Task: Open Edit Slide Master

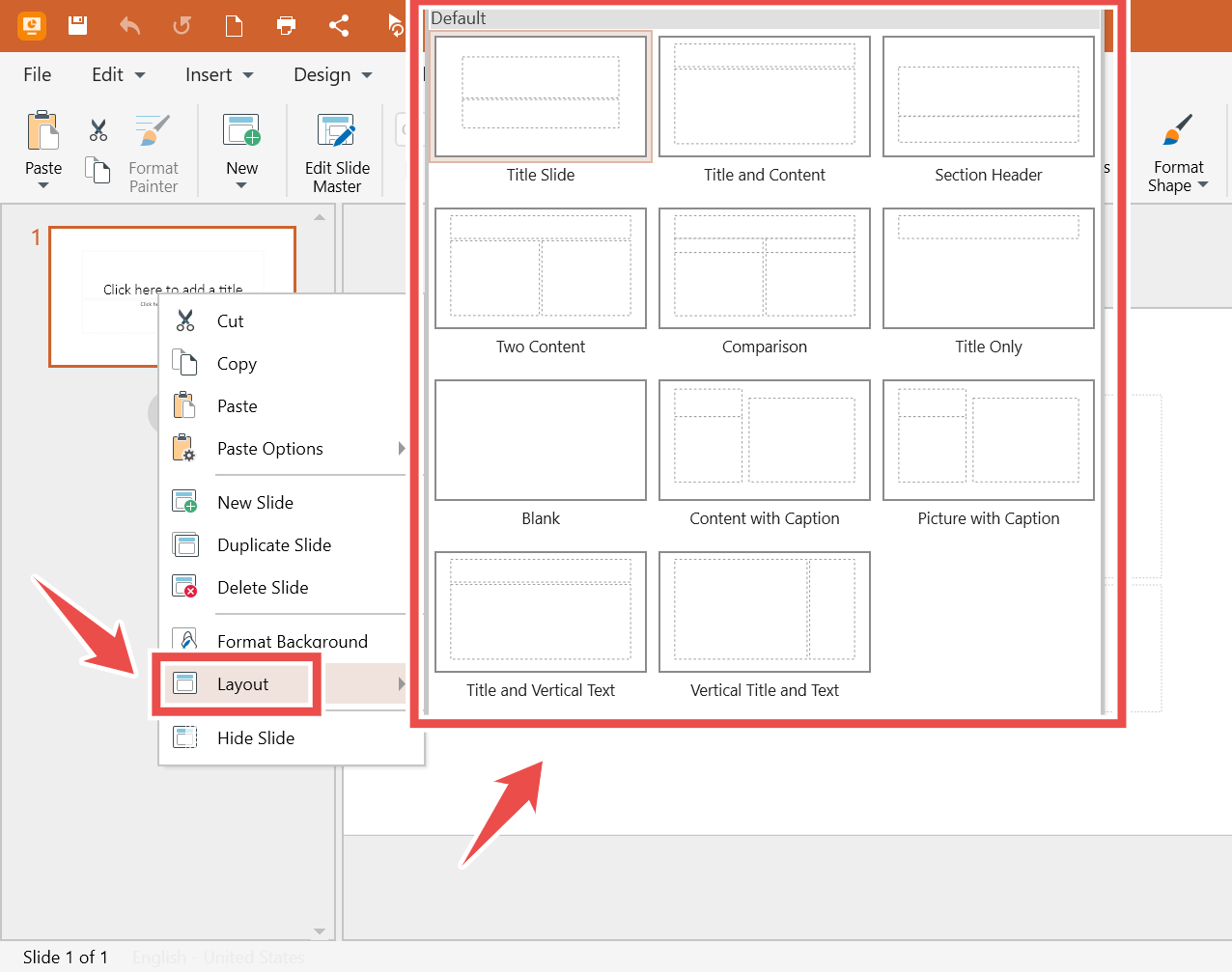Action: [x=336, y=150]
